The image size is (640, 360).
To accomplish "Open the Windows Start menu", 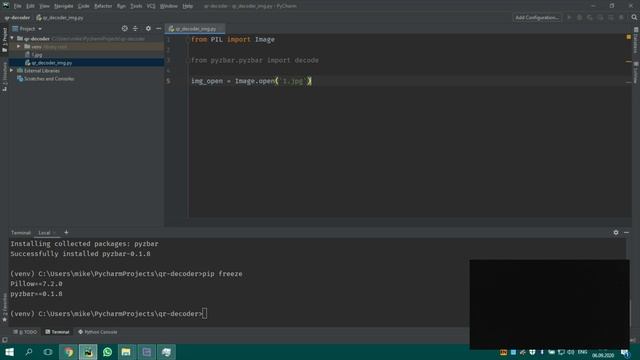I will pos(9,352).
